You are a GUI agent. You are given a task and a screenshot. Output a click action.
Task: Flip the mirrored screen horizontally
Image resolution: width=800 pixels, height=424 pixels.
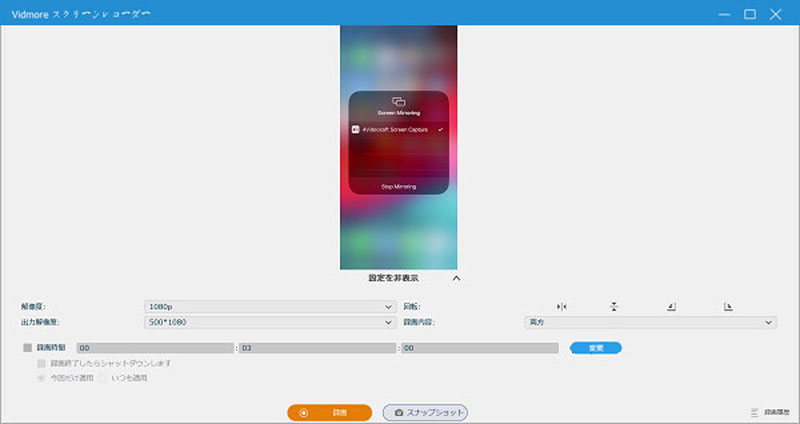(x=562, y=307)
